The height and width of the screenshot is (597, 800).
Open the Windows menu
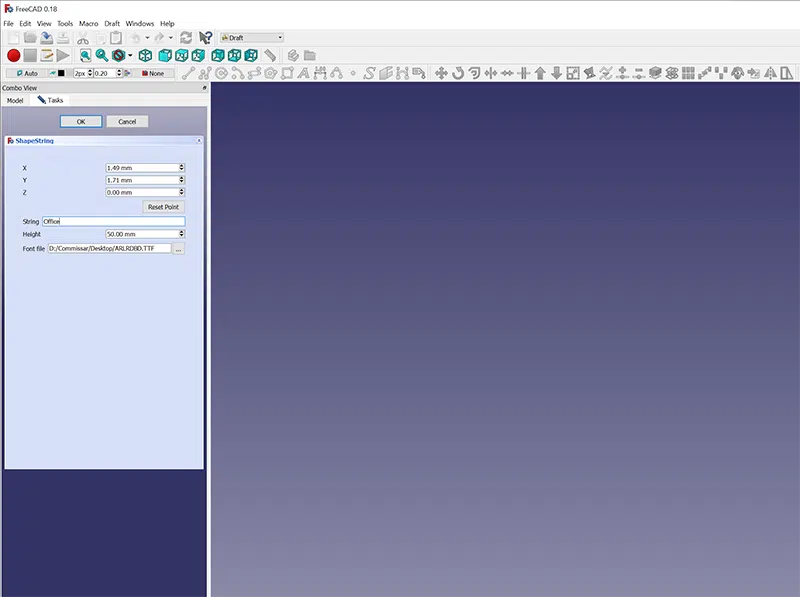point(139,23)
